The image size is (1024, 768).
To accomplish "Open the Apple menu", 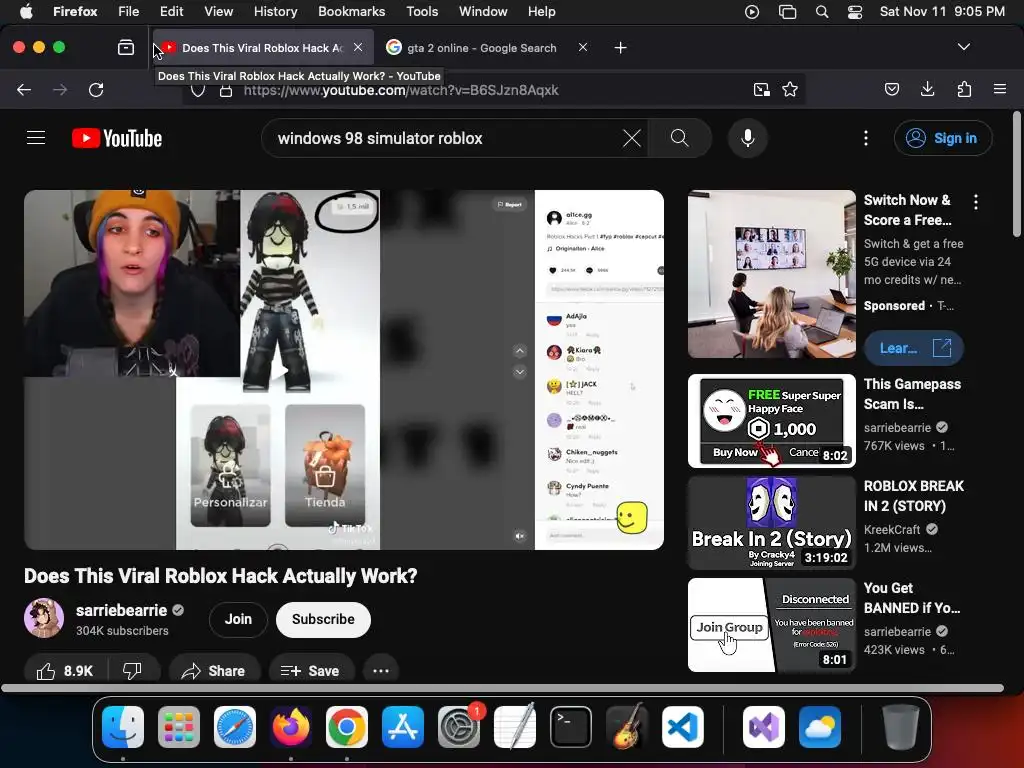I will click(26, 12).
